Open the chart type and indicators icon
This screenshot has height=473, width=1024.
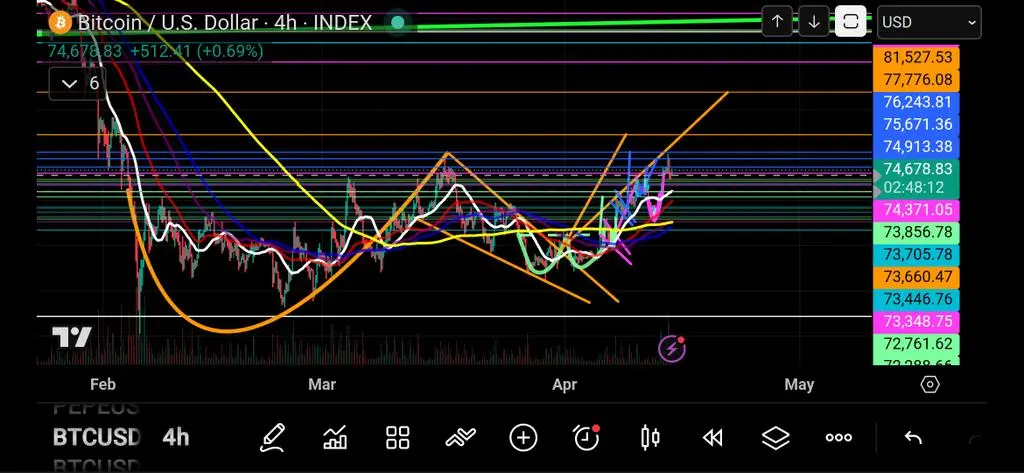(335, 438)
